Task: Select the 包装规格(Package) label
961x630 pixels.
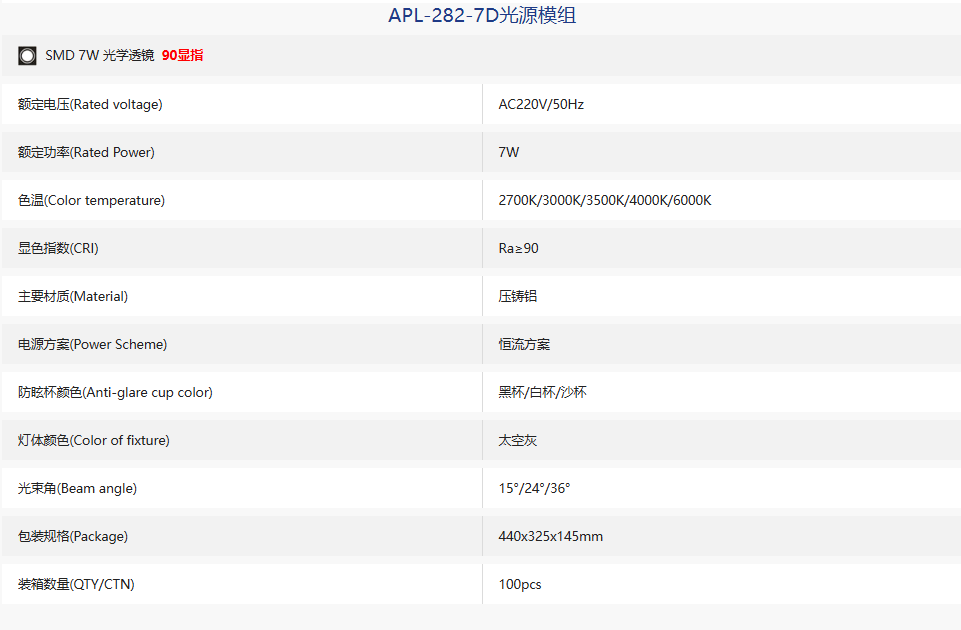Action: pos(73,536)
